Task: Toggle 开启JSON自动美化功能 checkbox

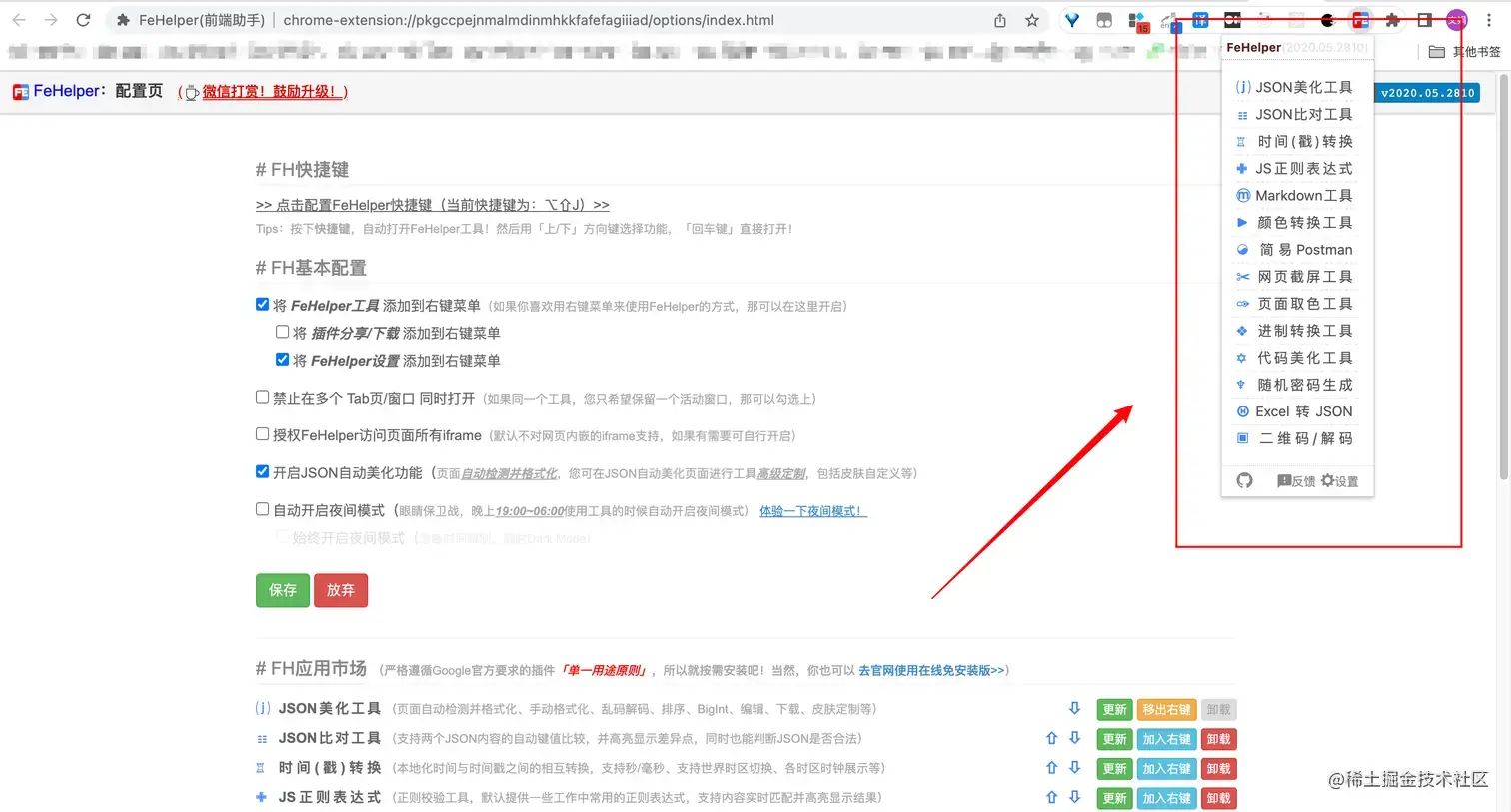Action: (262, 471)
